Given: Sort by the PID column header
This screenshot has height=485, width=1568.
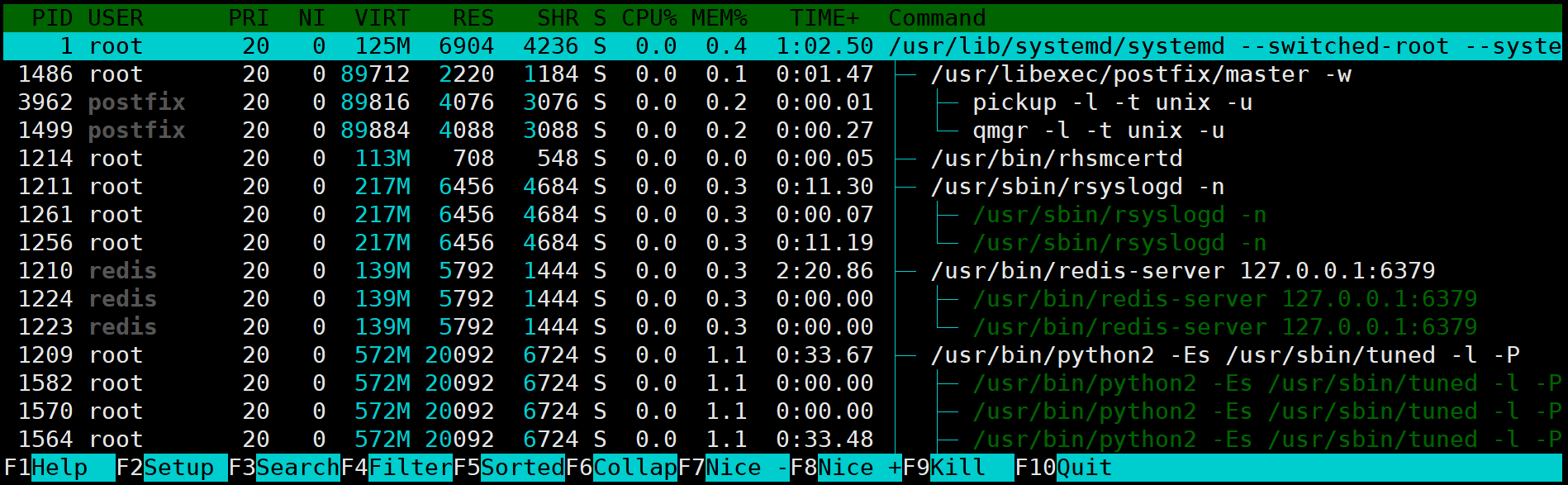Looking at the screenshot, I should 53,18.
